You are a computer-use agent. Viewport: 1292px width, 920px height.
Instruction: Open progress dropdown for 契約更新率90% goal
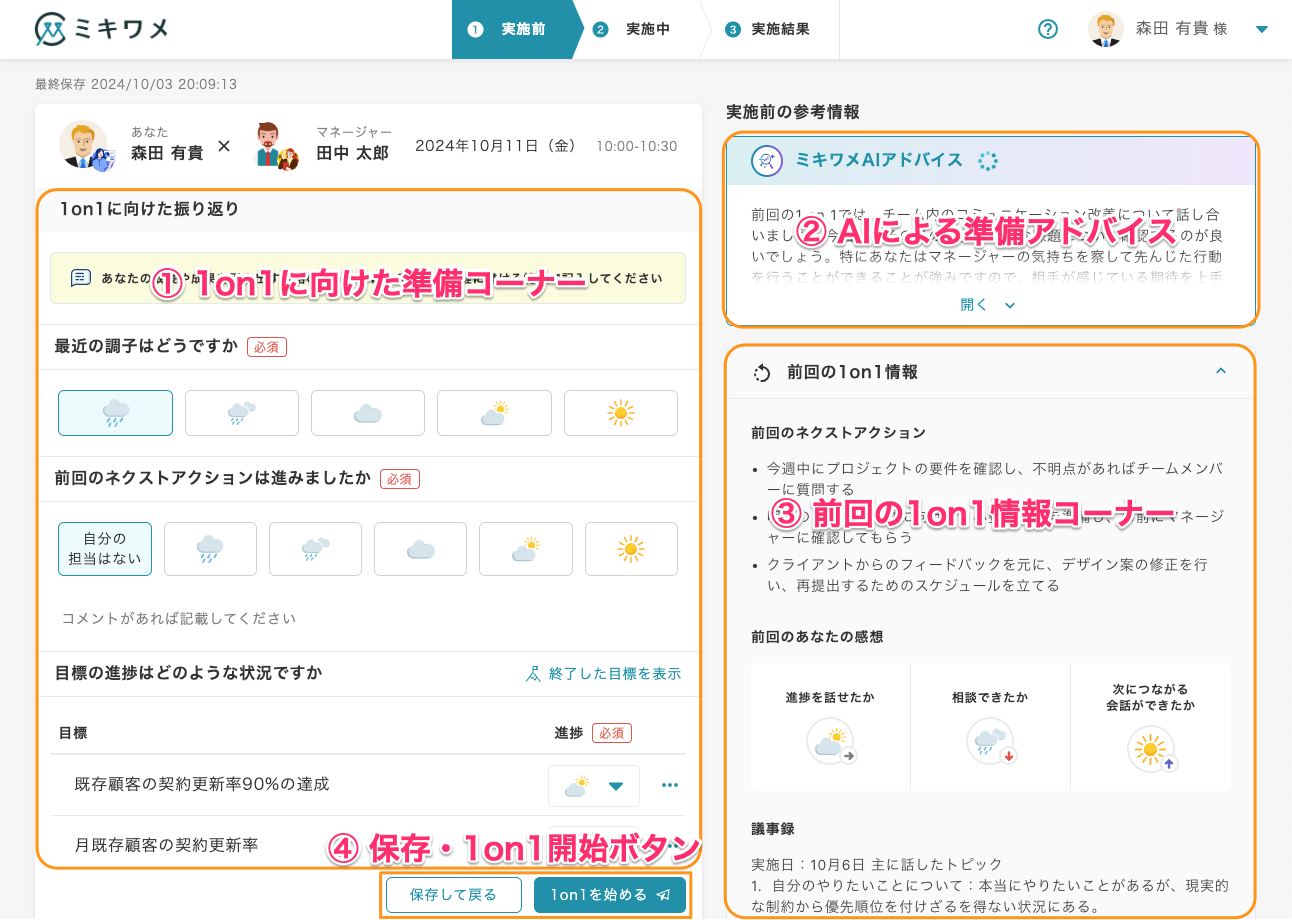click(x=594, y=786)
